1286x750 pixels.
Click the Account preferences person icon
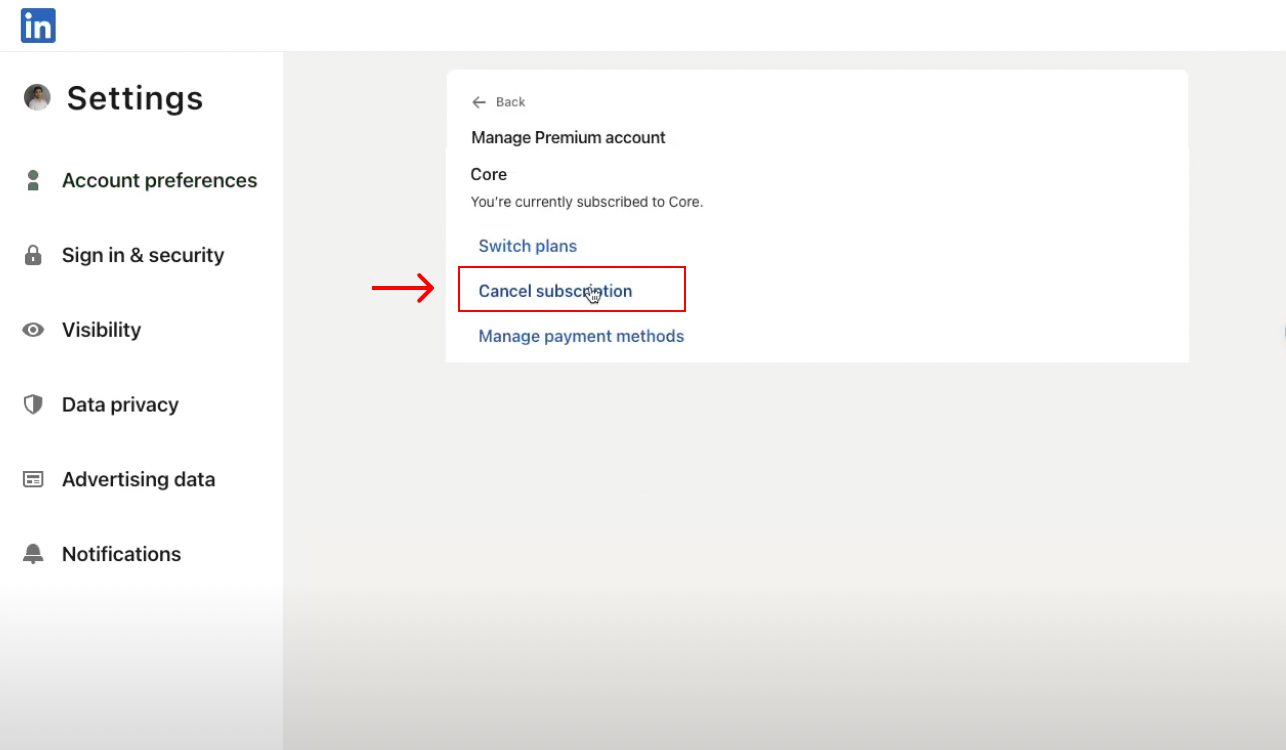pos(33,181)
